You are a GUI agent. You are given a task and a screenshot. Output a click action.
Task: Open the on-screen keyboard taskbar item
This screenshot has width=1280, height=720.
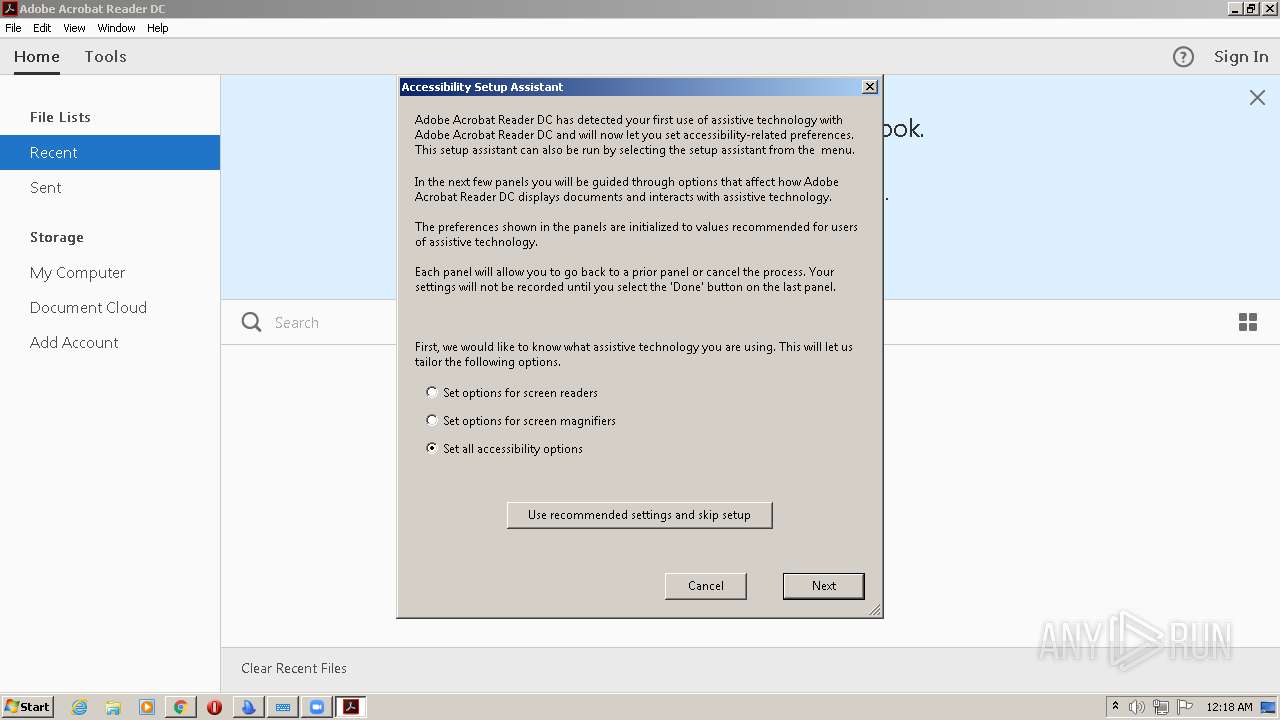(x=283, y=707)
